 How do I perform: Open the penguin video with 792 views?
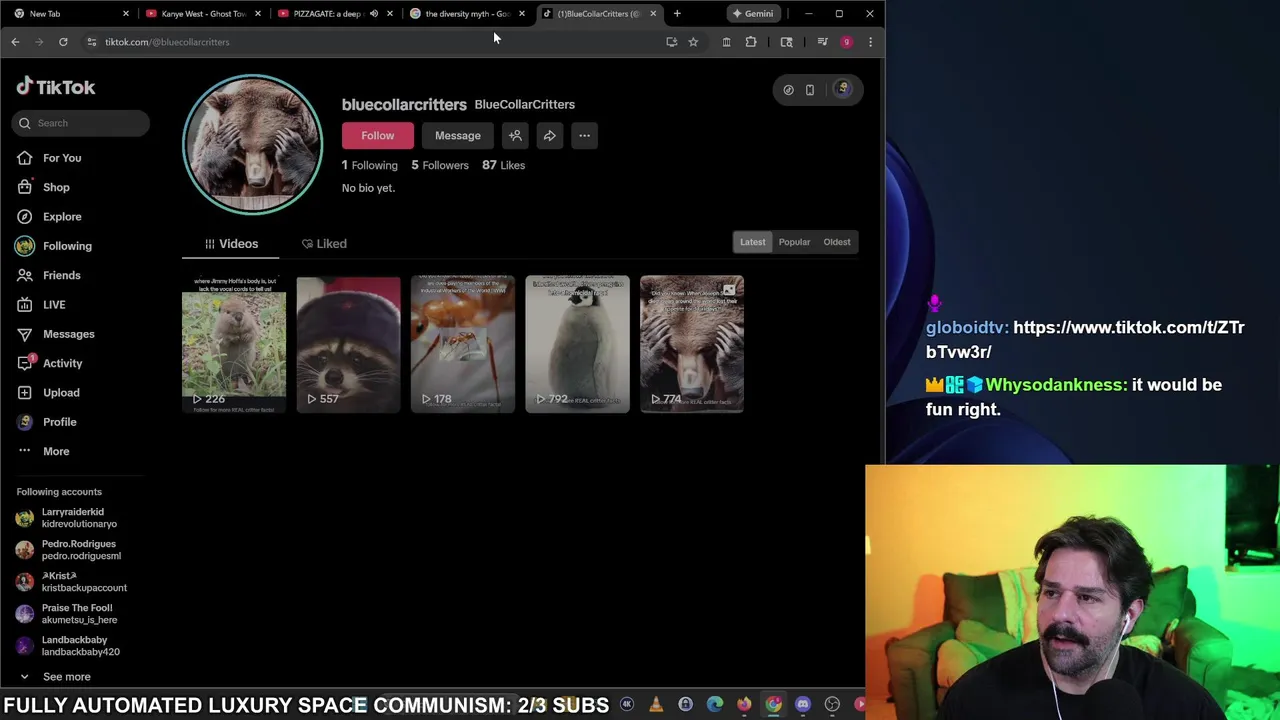[x=577, y=344]
